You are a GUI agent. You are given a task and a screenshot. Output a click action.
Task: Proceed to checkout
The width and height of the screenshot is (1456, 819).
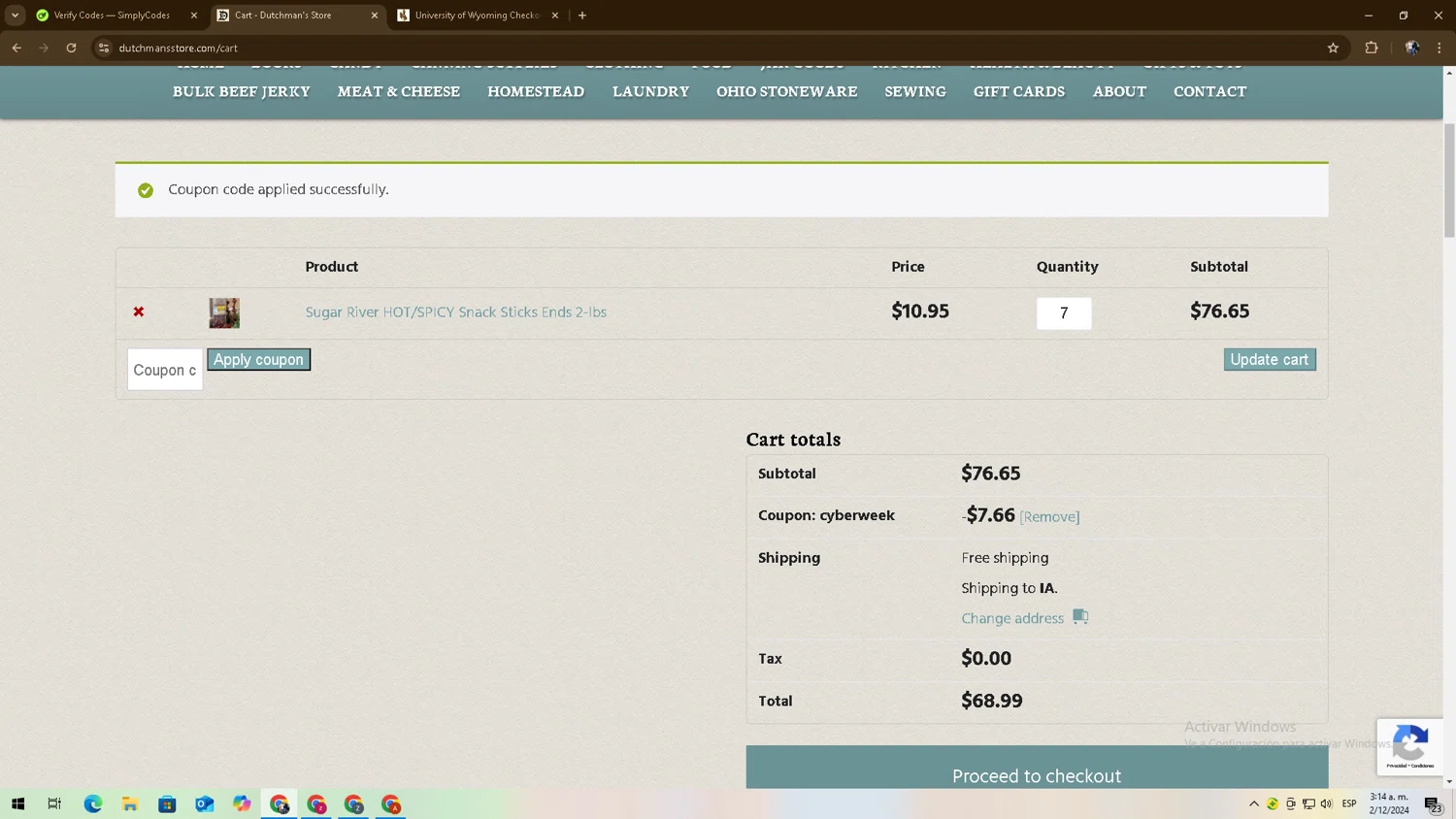coord(1037,775)
